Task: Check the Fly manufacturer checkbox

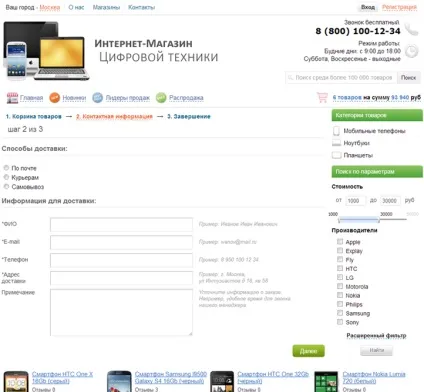Action: [x=340, y=259]
